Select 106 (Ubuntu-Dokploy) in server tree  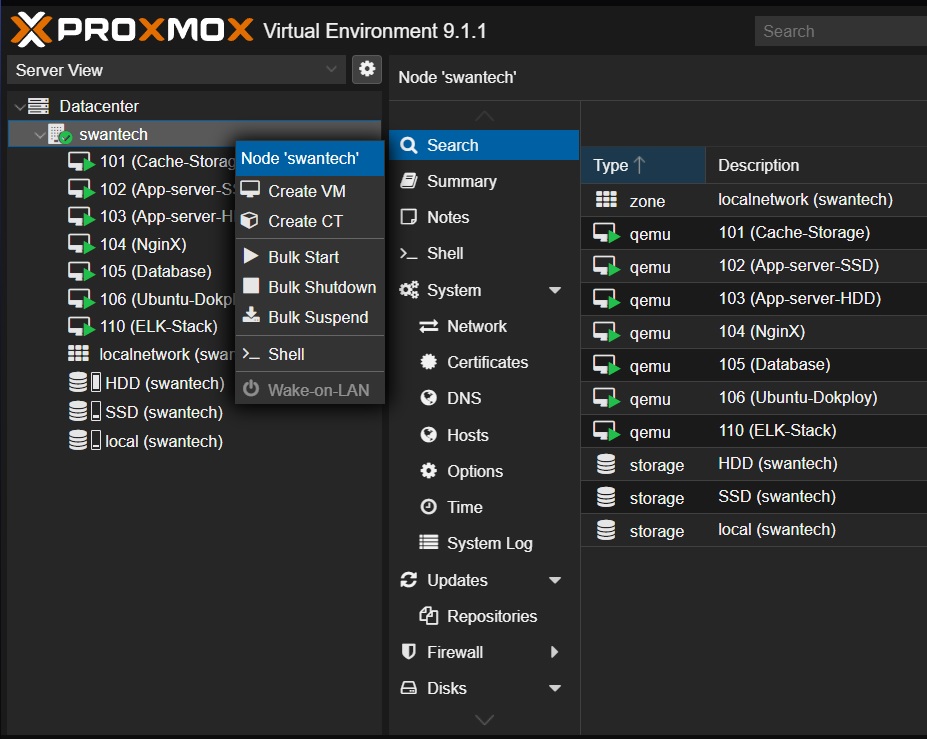(x=167, y=299)
